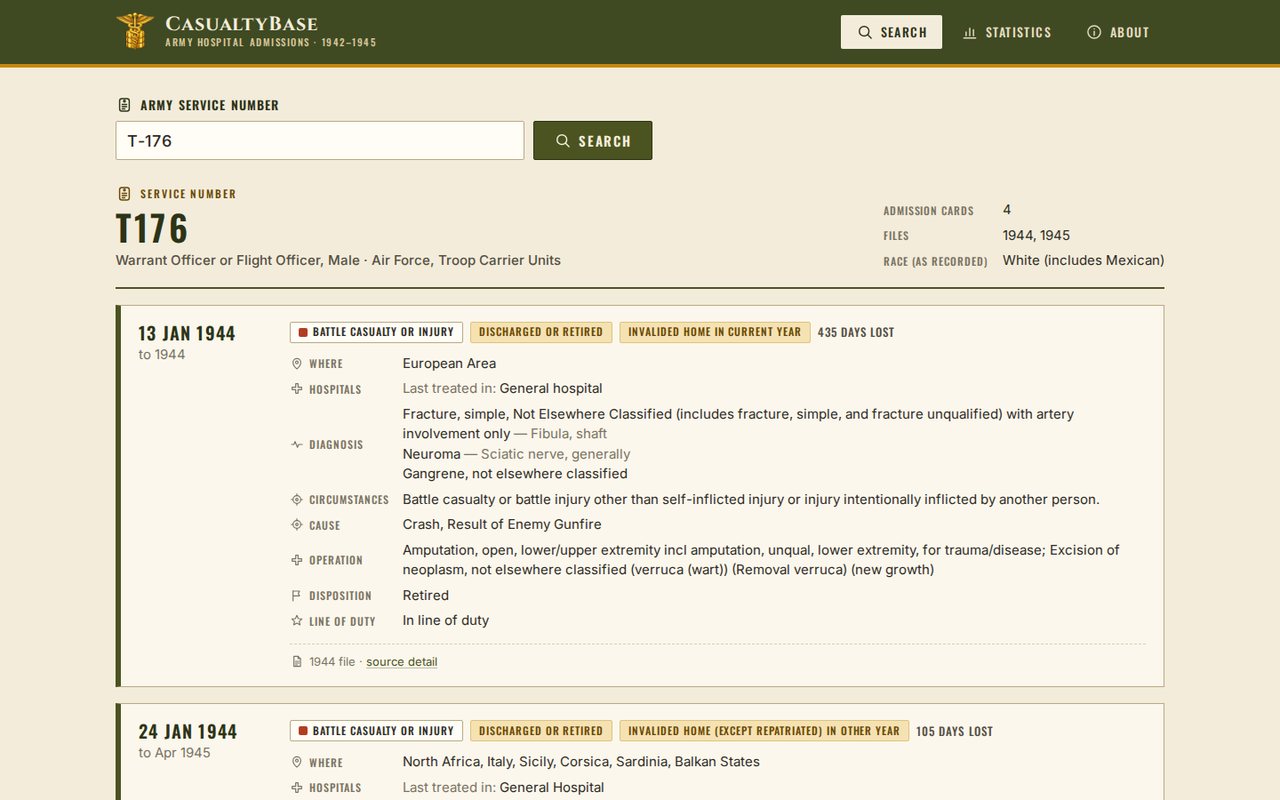Open the Search tab in header
Viewport: 1280px width, 800px height.
[891, 32]
